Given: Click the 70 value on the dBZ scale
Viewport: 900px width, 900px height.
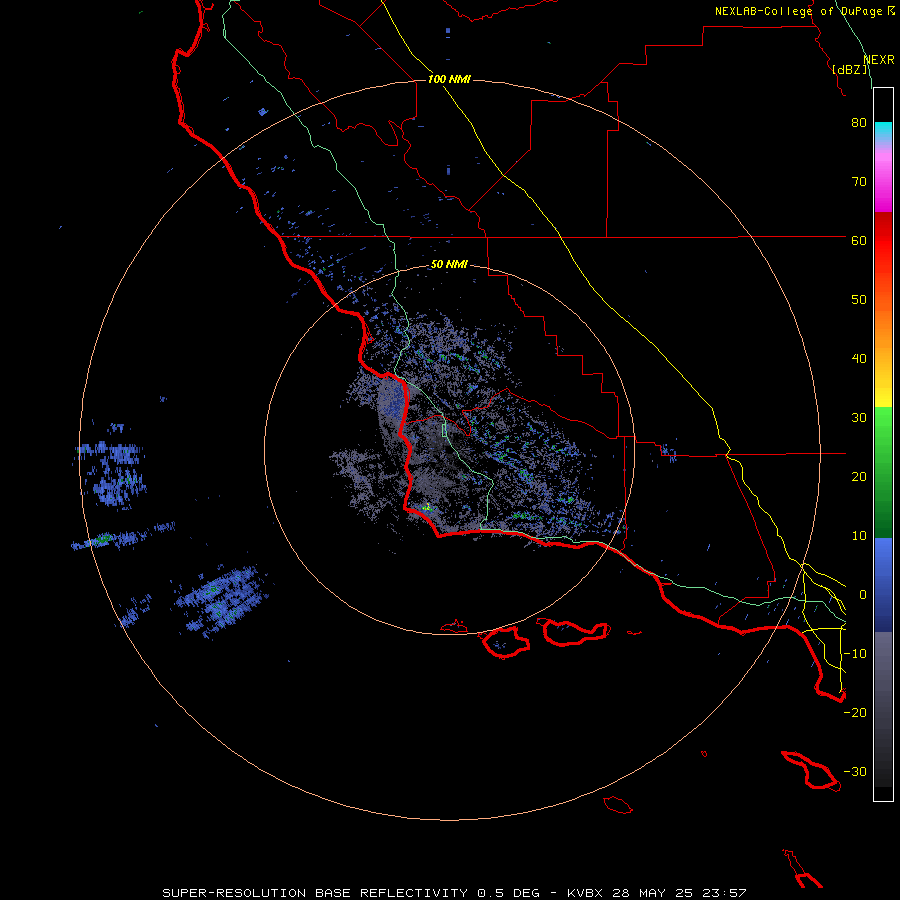Looking at the screenshot, I should click(859, 182).
